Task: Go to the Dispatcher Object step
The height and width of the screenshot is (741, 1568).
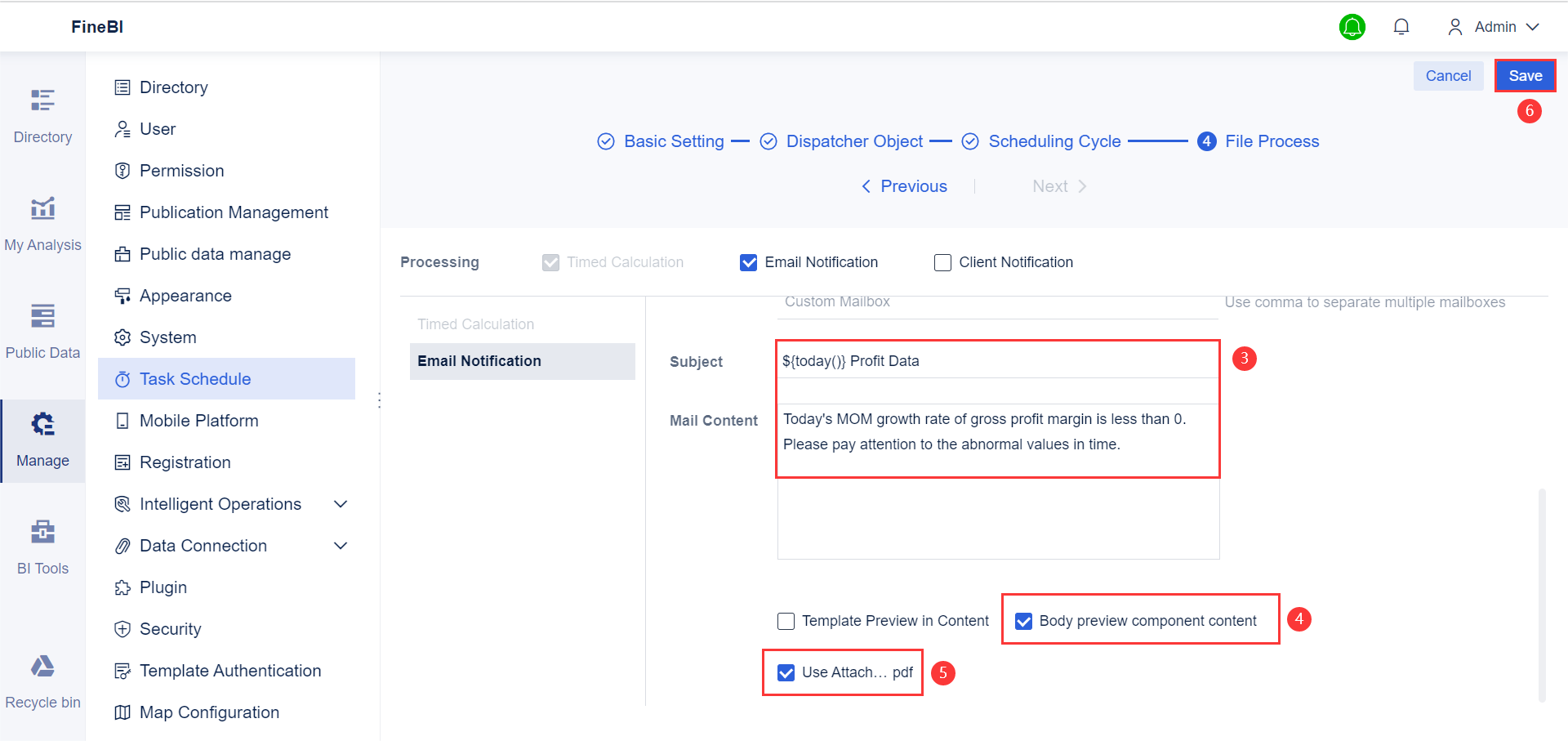Action: click(x=842, y=141)
